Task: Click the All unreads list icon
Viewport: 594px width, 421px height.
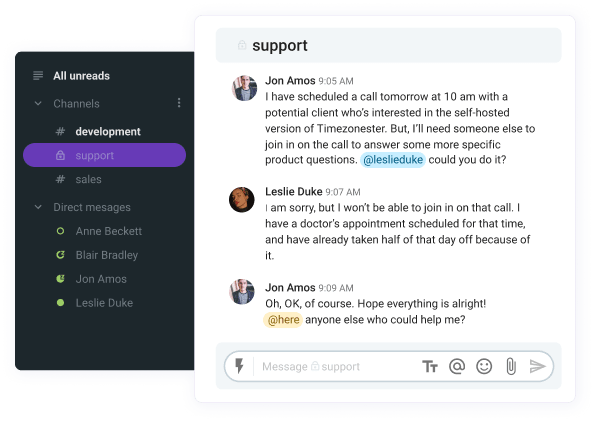Action: coord(38,76)
